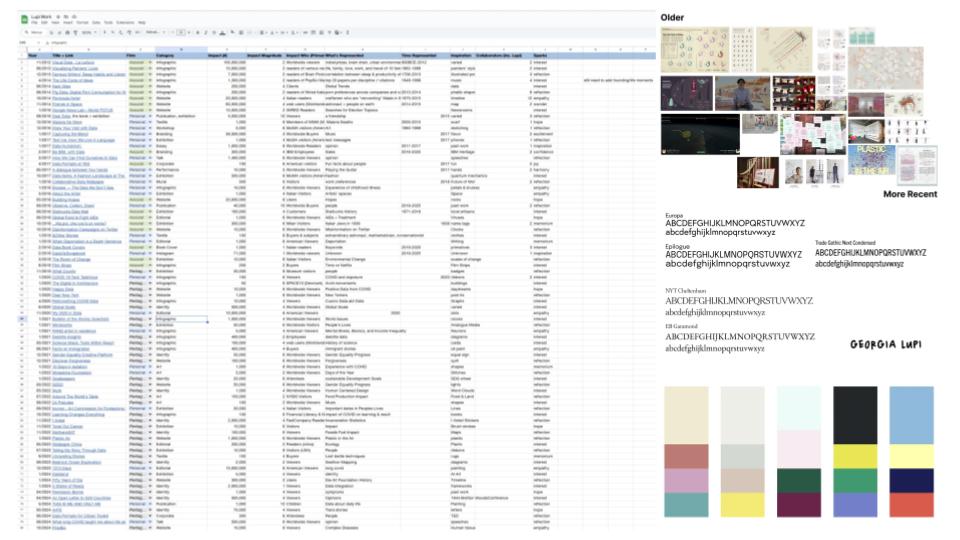Open the Firm dropdown in first data row

pyautogui.click(x=150, y=60)
